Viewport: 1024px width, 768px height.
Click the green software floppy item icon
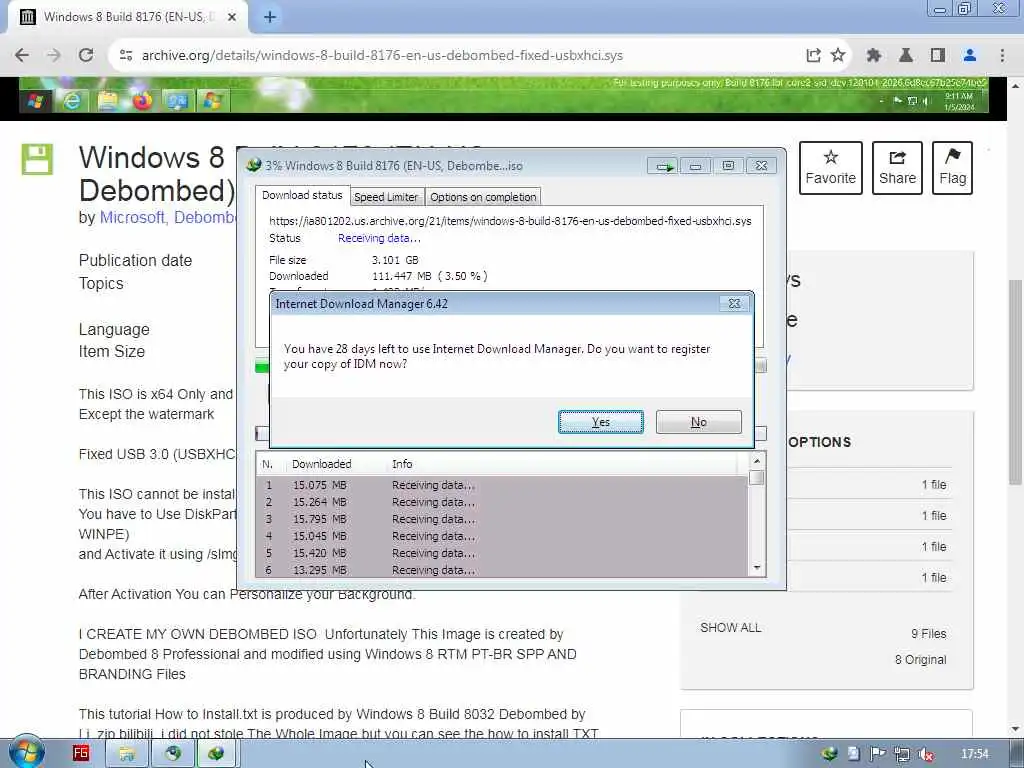[37, 159]
